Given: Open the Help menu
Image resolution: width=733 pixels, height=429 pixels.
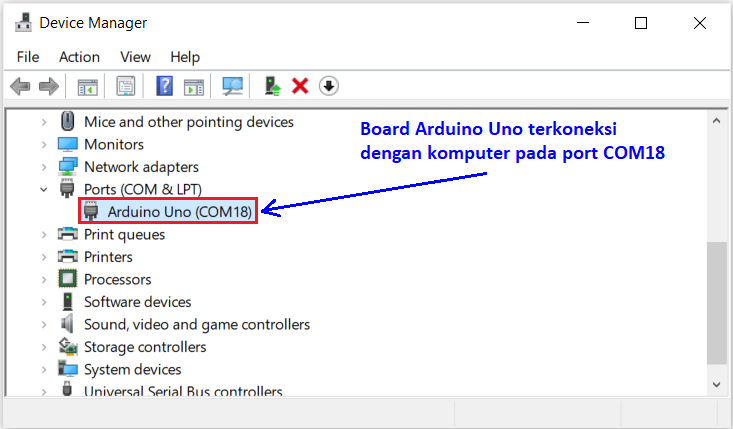Looking at the screenshot, I should pyautogui.click(x=185, y=57).
